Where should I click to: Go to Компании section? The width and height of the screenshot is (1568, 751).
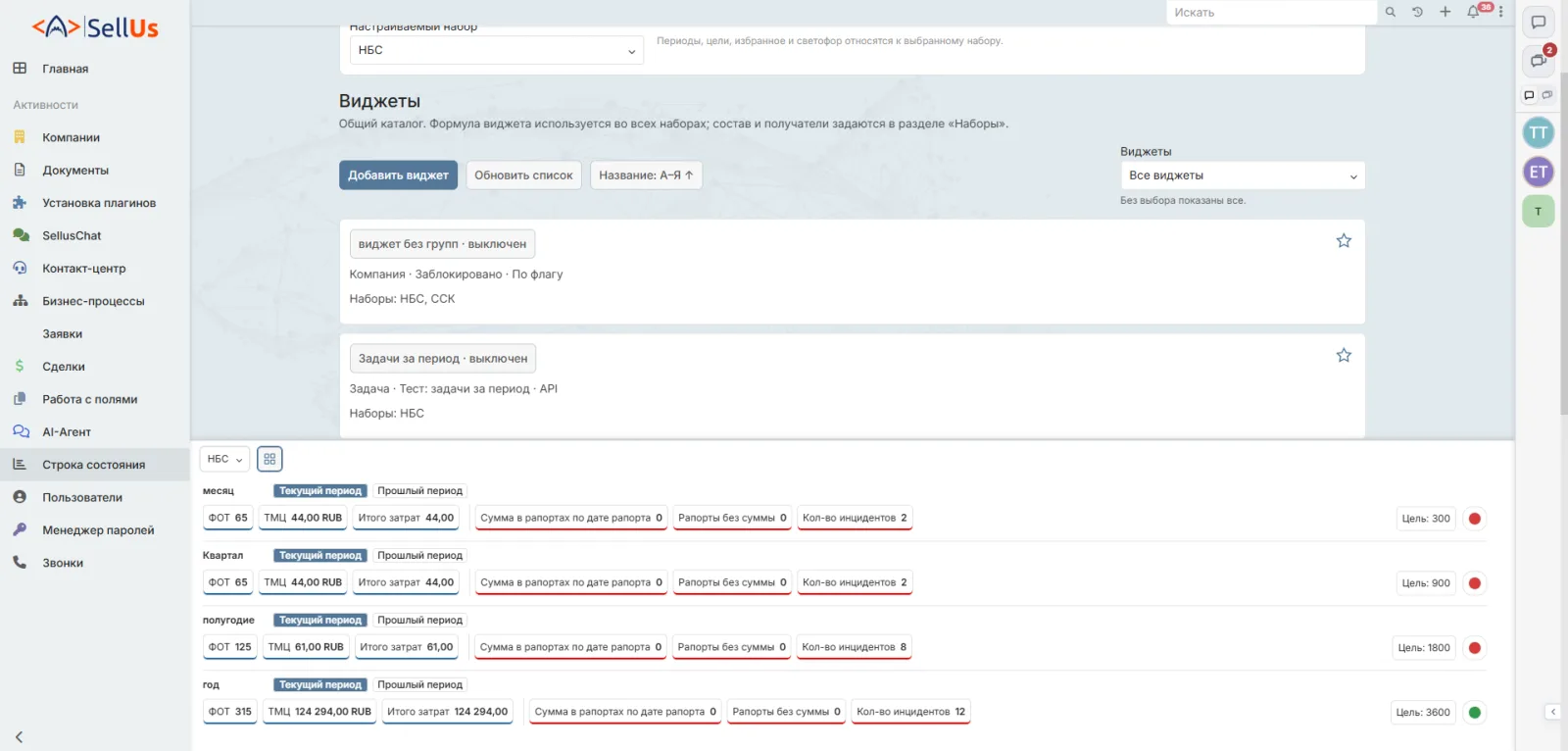tap(71, 137)
